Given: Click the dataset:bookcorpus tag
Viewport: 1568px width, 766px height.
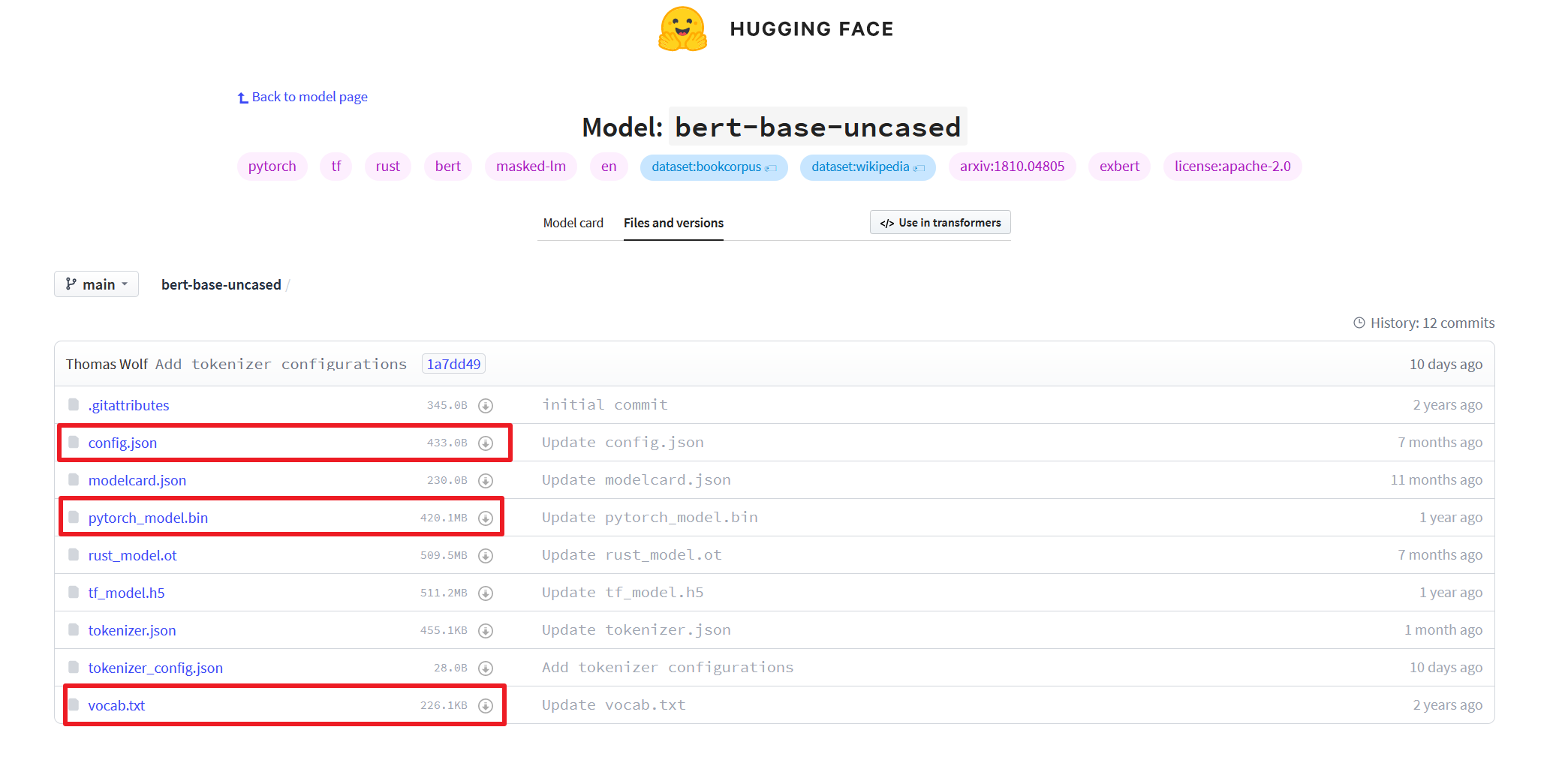Looking at the screenshot, I should 714,167.
